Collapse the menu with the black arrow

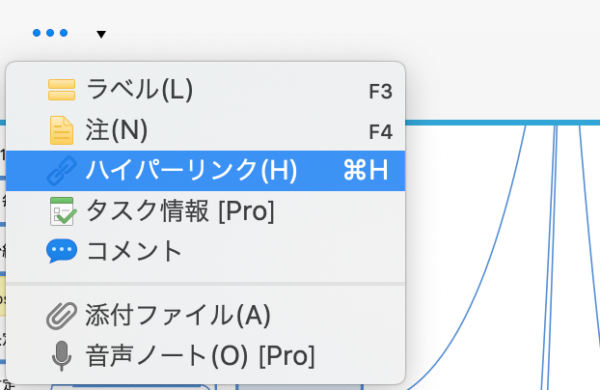tap(101, 34)
